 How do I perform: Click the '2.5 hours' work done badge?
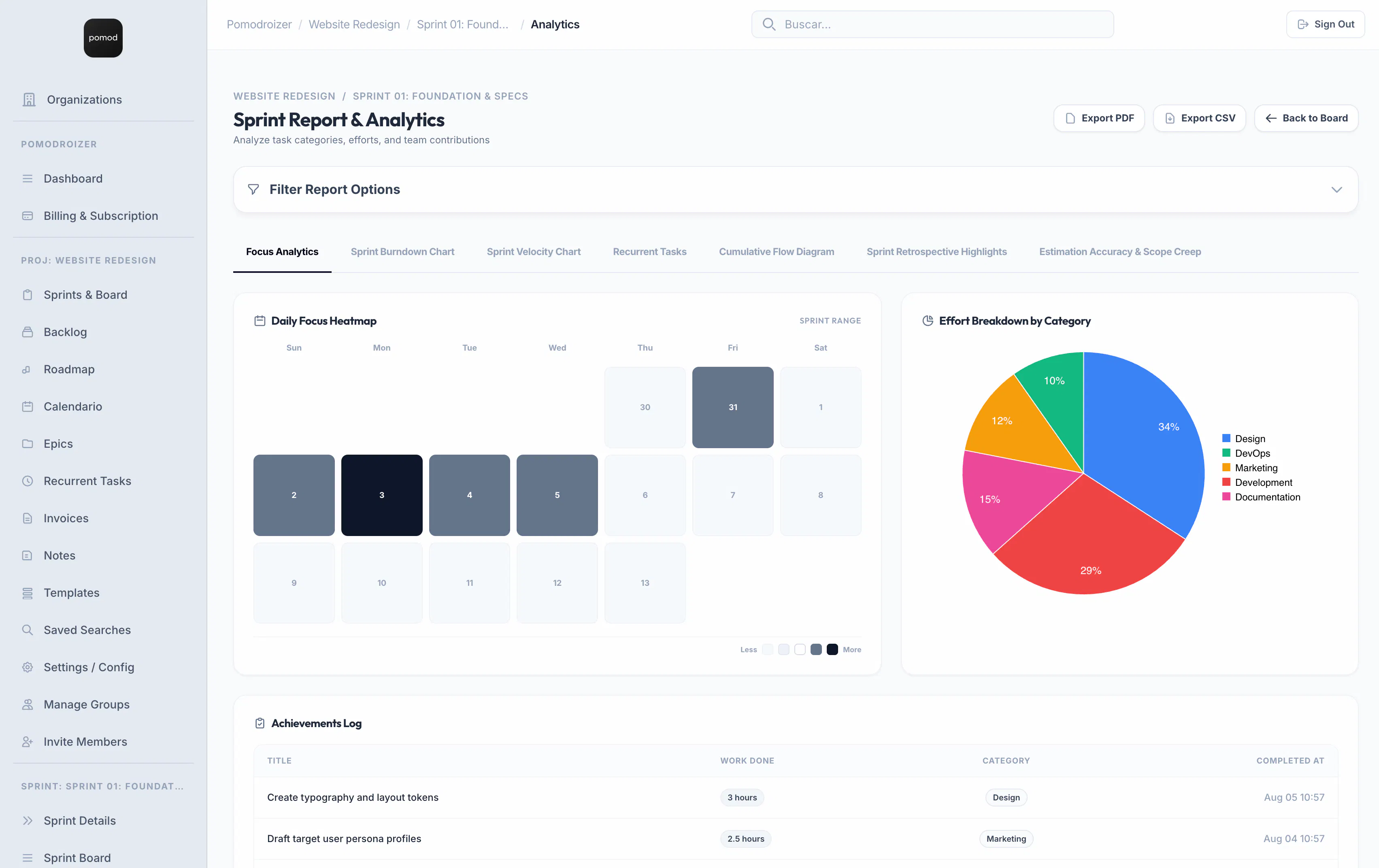click(746, 839)
